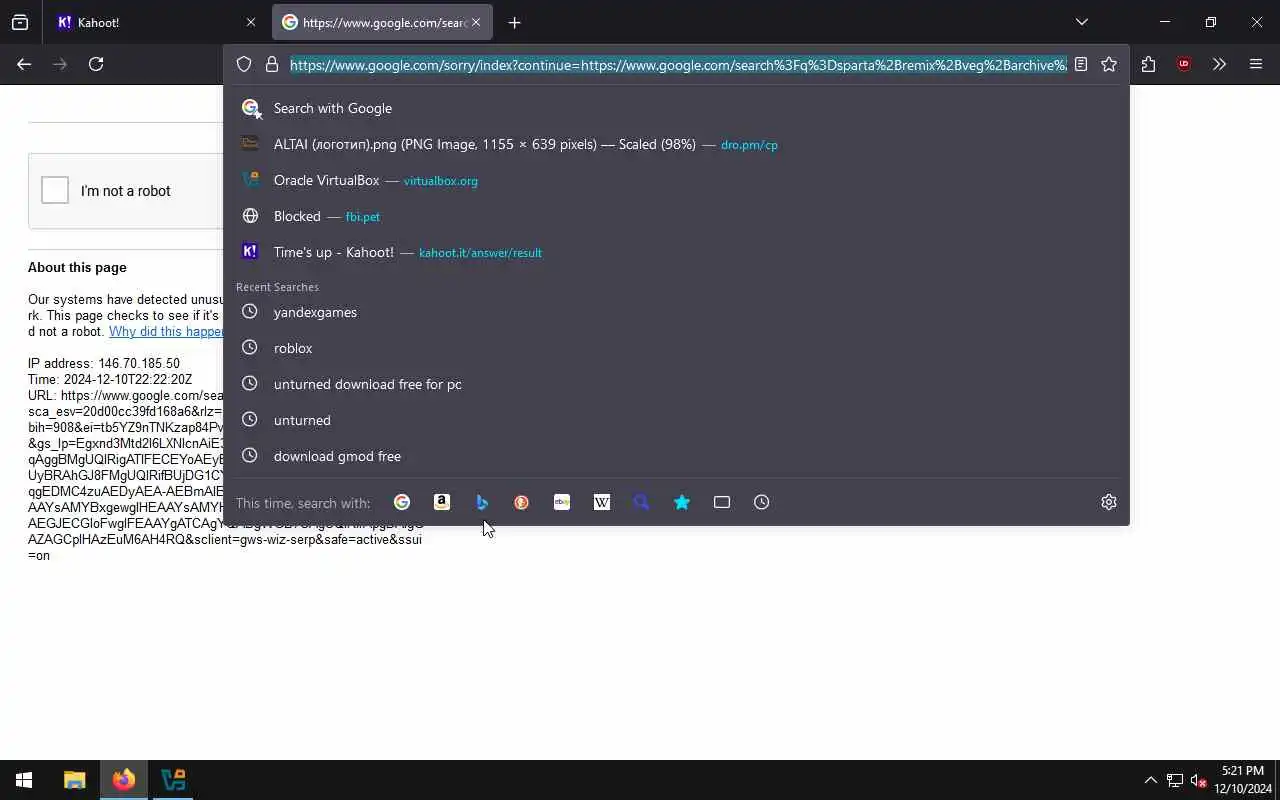Select recent search roblox
The image size is (1280, 800).
[676, 348]
